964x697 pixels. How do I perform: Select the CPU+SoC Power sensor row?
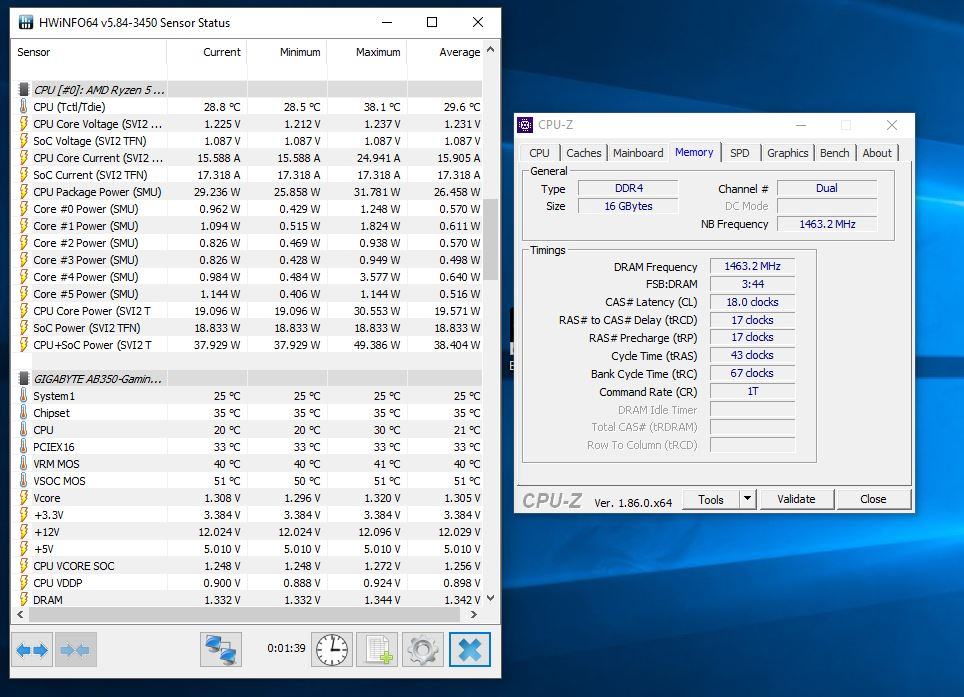point(248,345)
